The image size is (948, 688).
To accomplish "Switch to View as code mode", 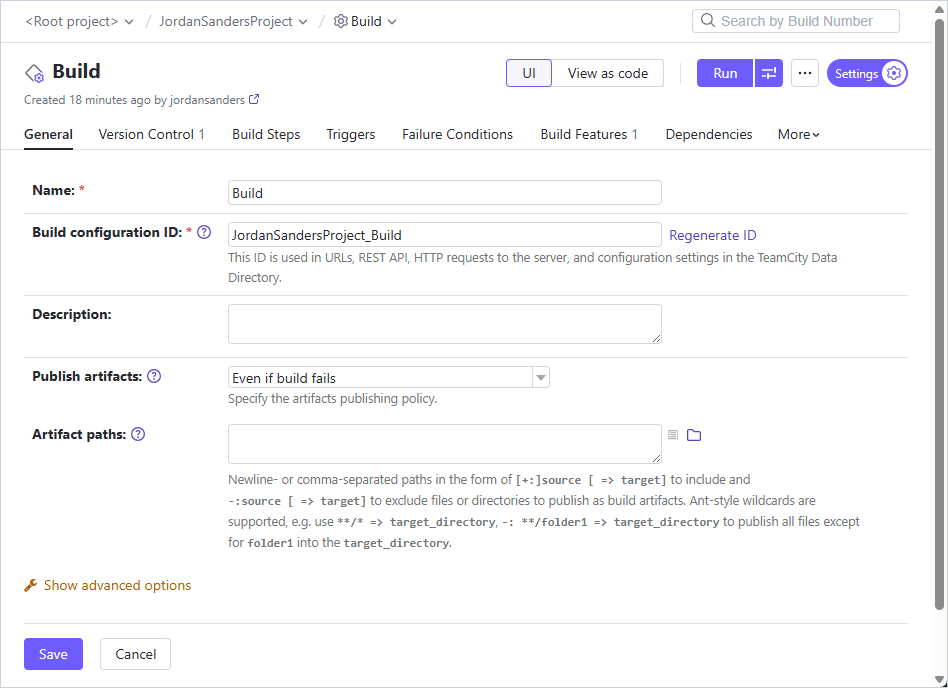I will pyautogui.click(x=608, y=73).
